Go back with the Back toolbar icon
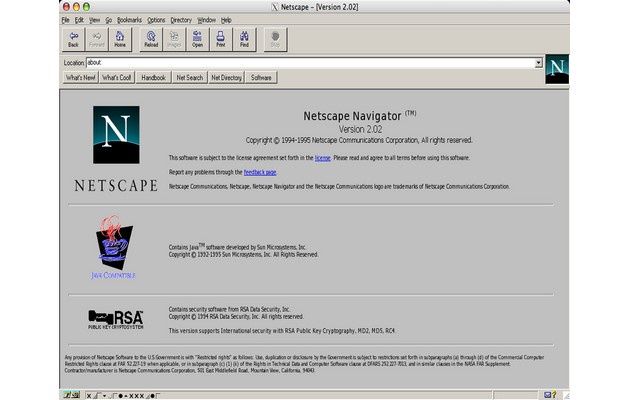 73,39
